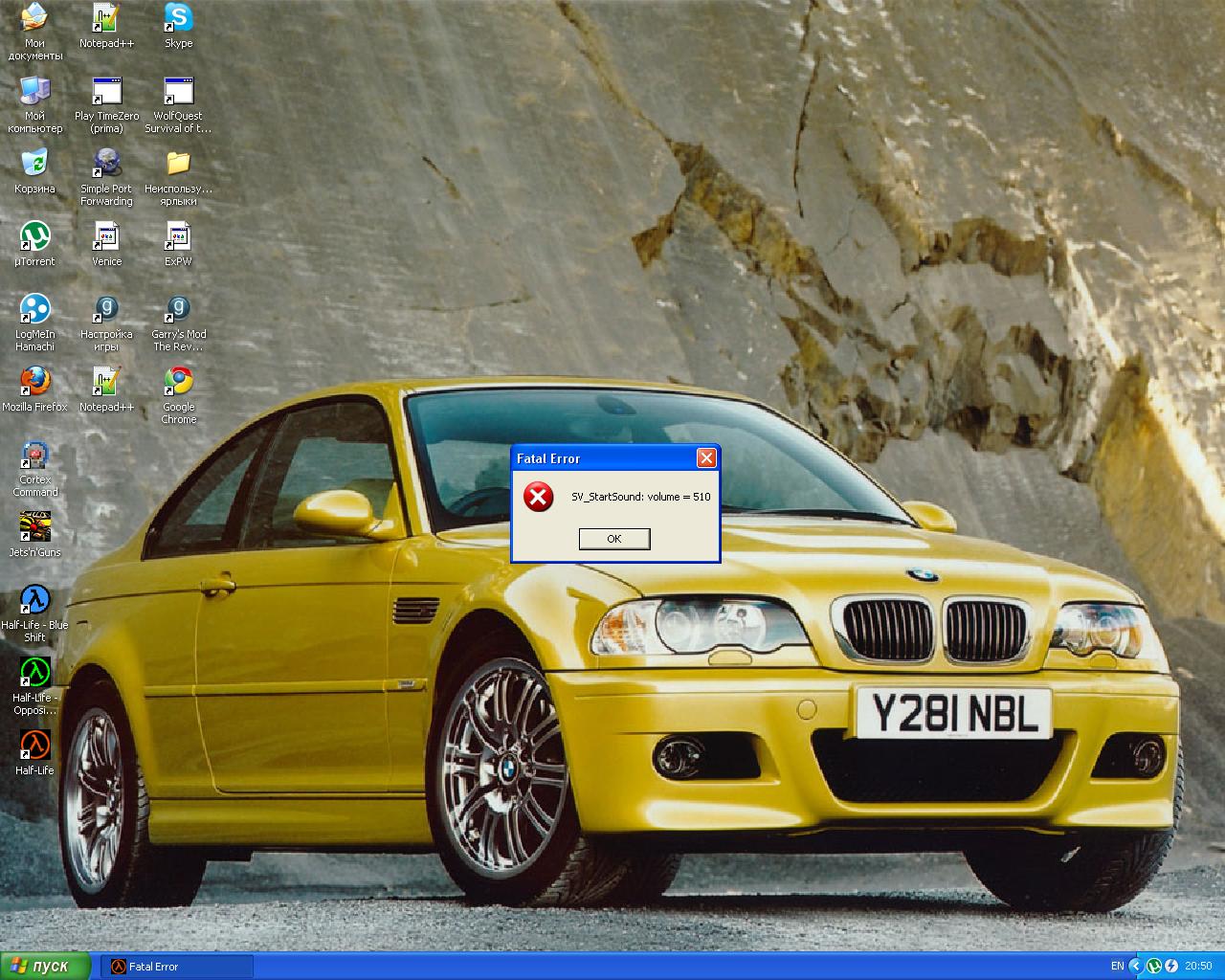Open the пуск Start menu

coord(46,966)
